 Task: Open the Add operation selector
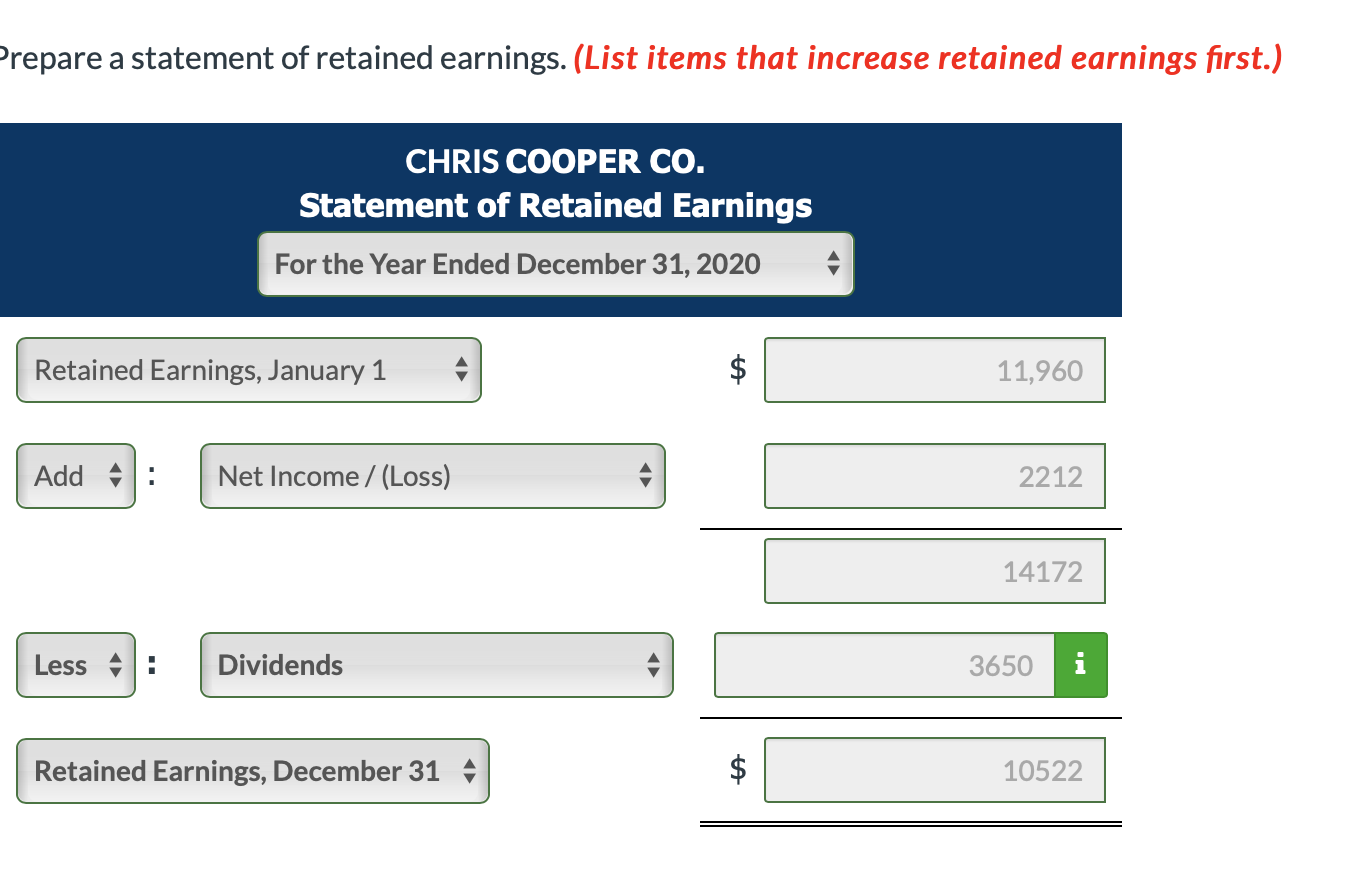(x=75, y=476)
